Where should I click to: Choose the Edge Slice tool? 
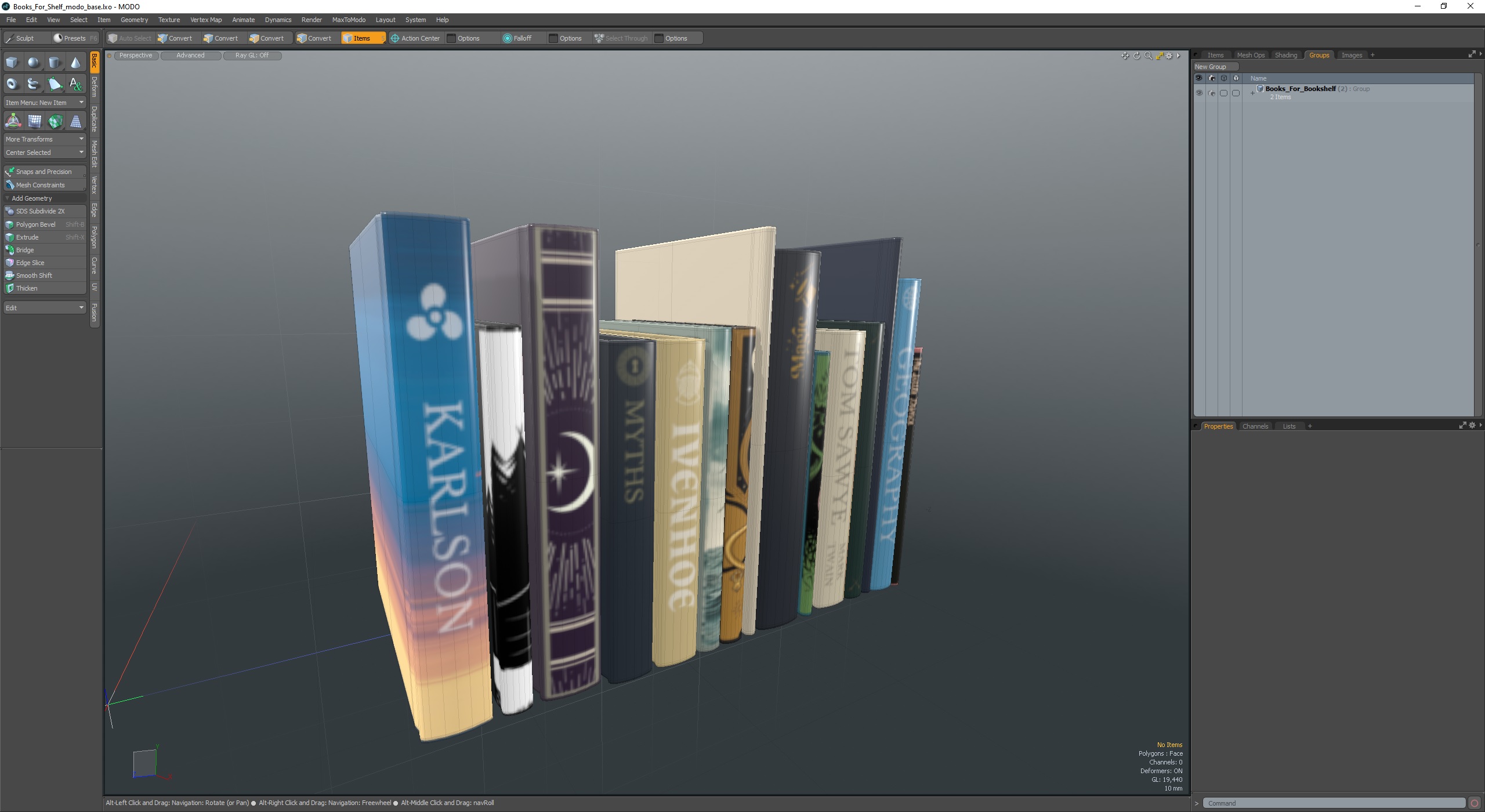(x=45, y=263)
